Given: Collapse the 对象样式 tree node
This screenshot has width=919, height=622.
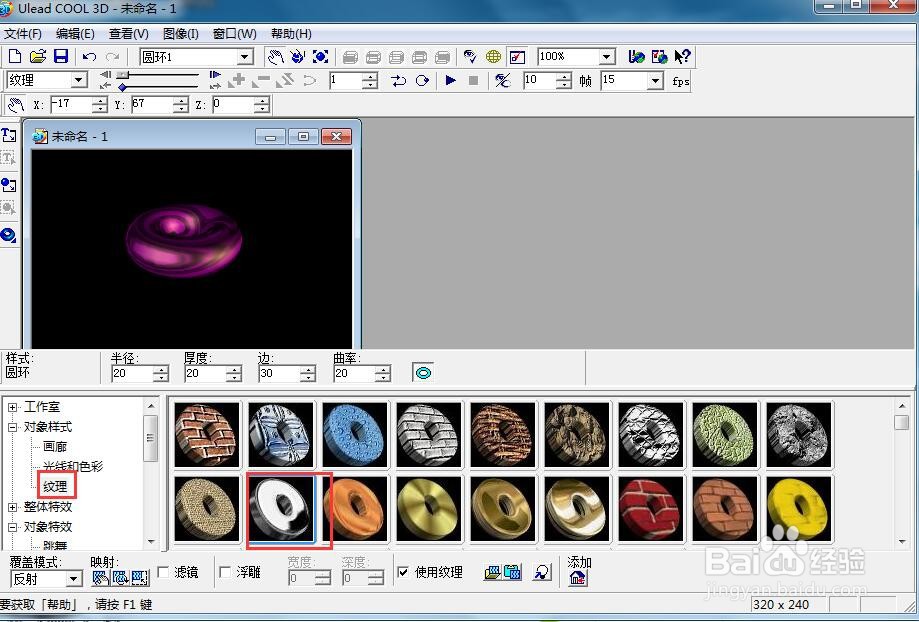Looking at the screenshot, I should tap(12, 427).
